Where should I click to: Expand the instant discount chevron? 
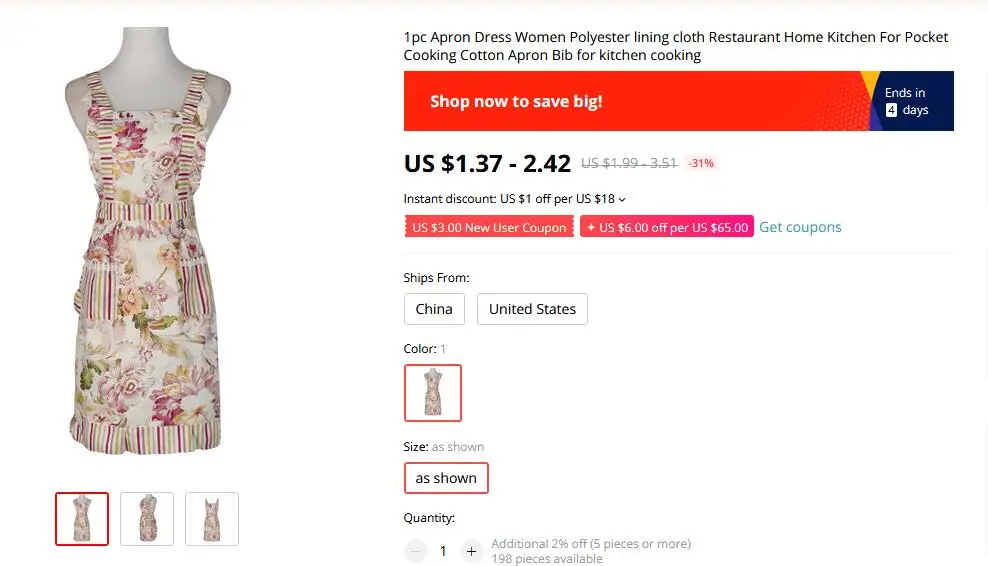coord(622,199)
